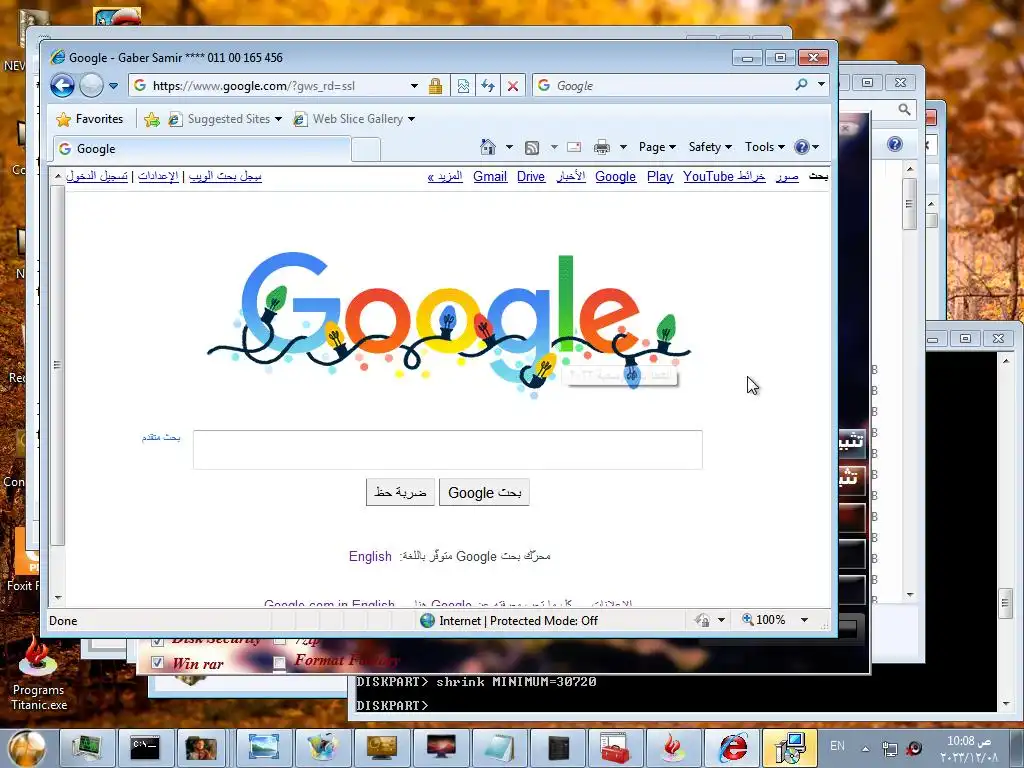Click the Google holiday lights doodle
The height and width of the screenshot is (768, 1024).
pos(449,324)
